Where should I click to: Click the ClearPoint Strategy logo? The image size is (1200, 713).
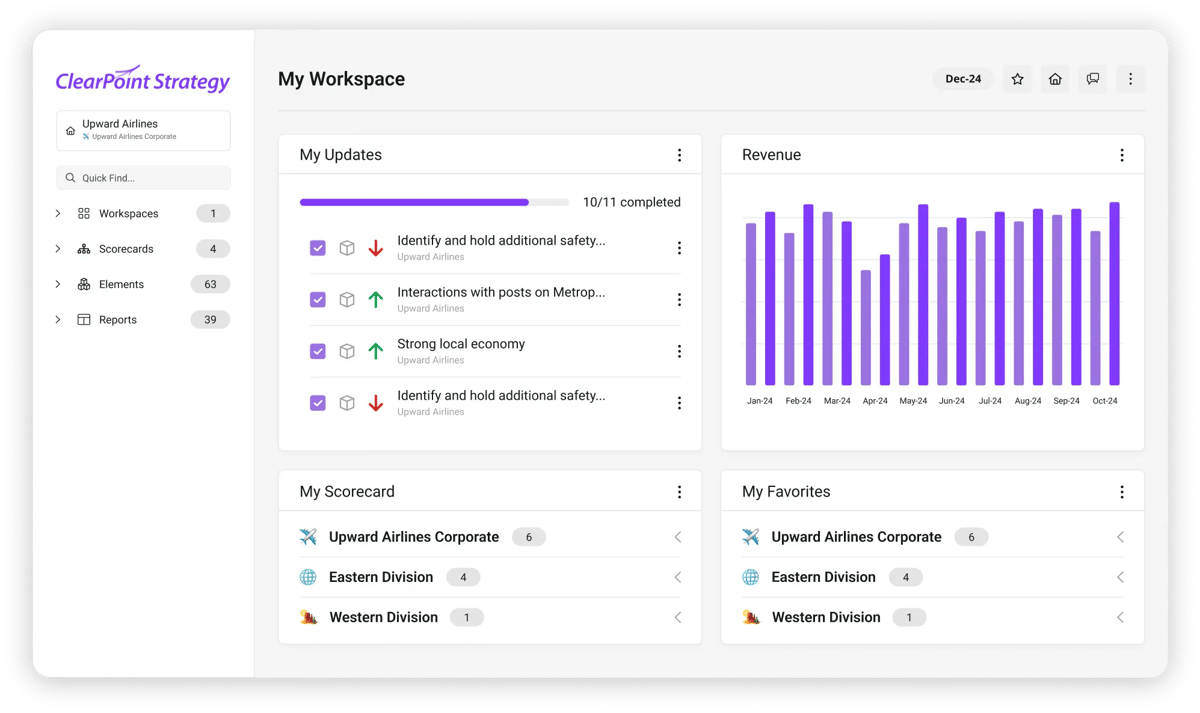(x=143, y=79)
